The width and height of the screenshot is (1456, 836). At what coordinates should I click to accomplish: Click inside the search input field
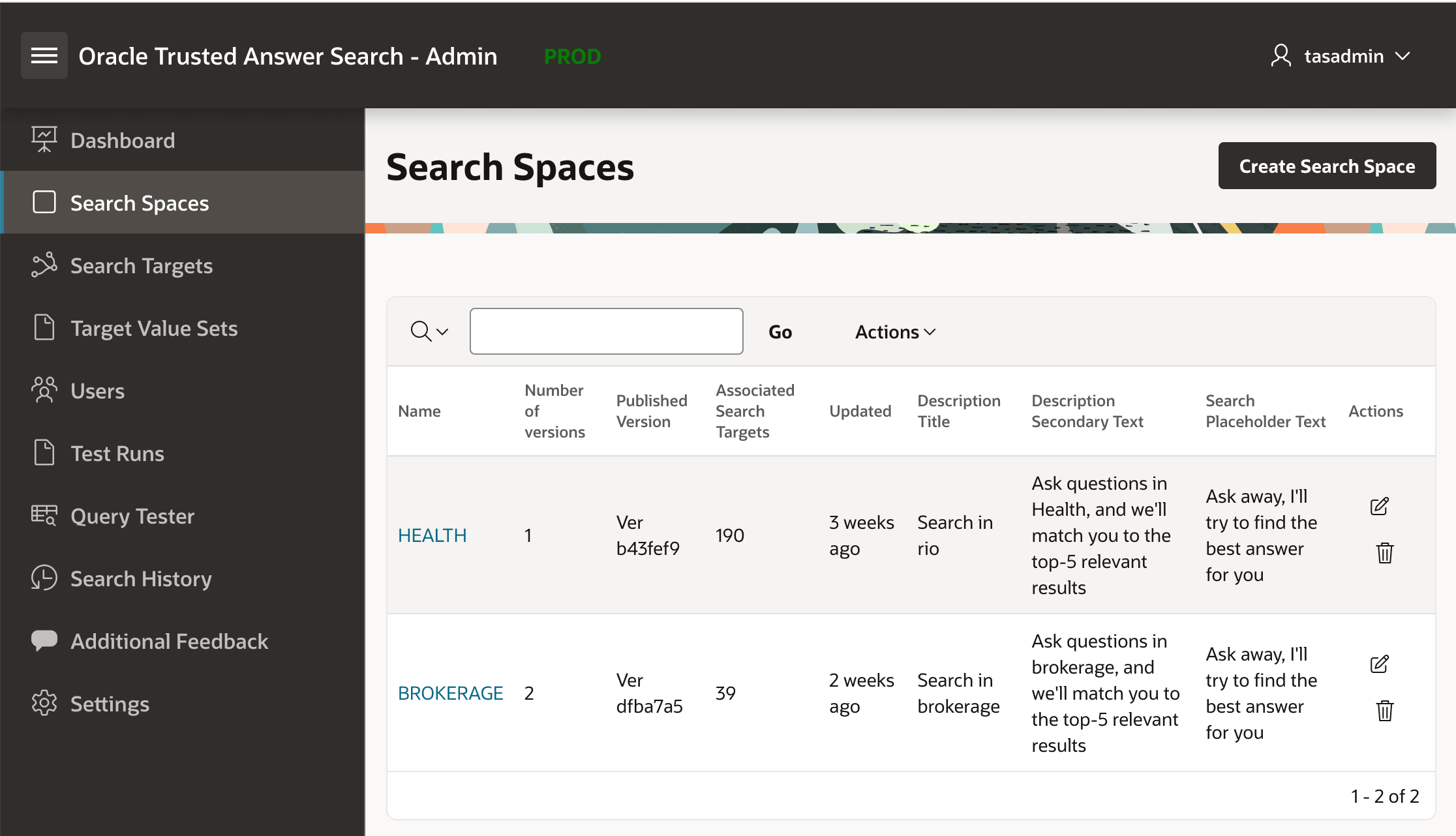606,331
